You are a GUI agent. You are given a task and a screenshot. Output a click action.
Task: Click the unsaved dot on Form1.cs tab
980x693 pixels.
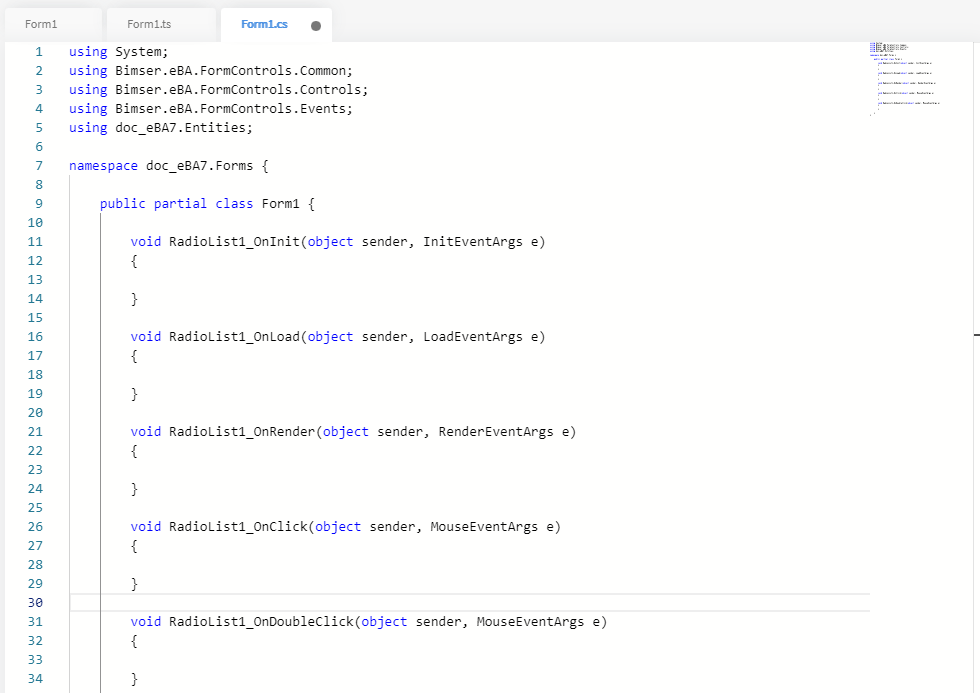click(316, 26)
